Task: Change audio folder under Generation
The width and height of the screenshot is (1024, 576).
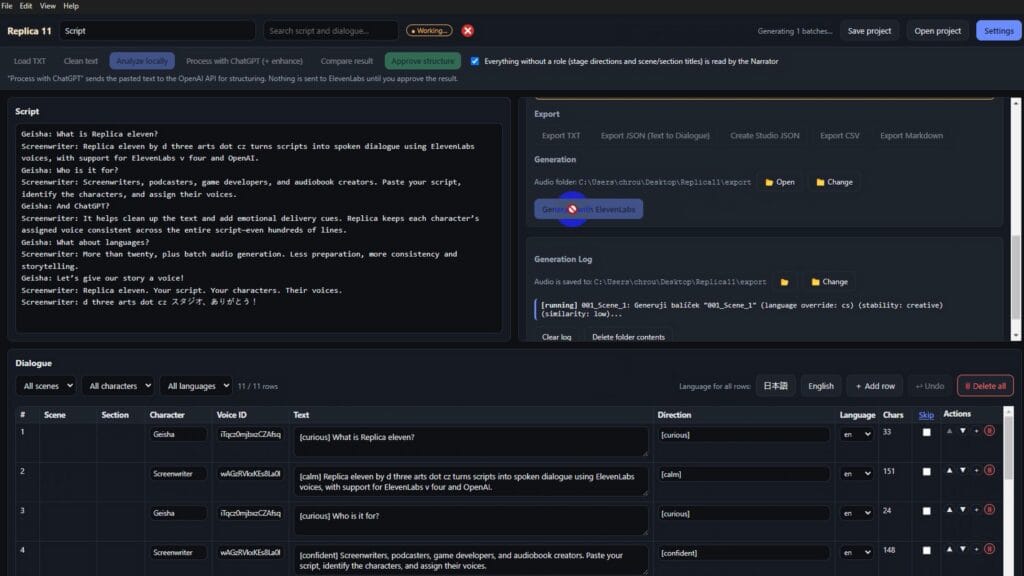Action: pos(835,182)
